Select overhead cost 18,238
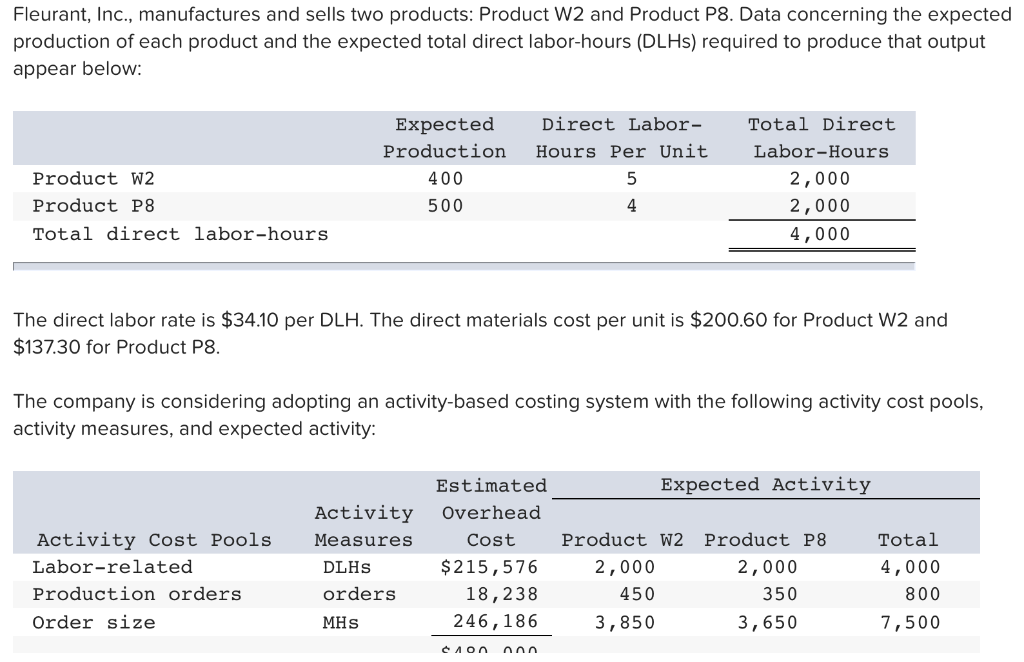This screenshot has width=1024, height=662. click(502, 594)
